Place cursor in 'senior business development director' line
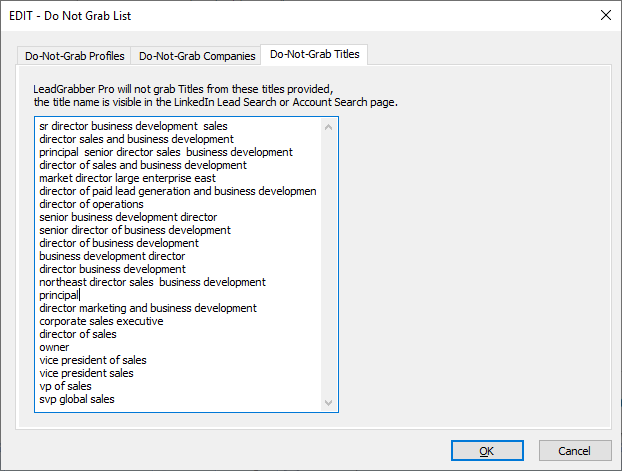Screen dimensions: 622x471 (x=128, y=217)
